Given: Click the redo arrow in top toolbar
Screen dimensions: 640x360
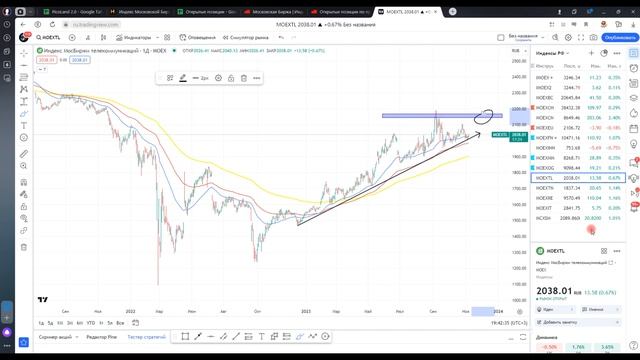Looking at the screenshot, I should (293, 38).
